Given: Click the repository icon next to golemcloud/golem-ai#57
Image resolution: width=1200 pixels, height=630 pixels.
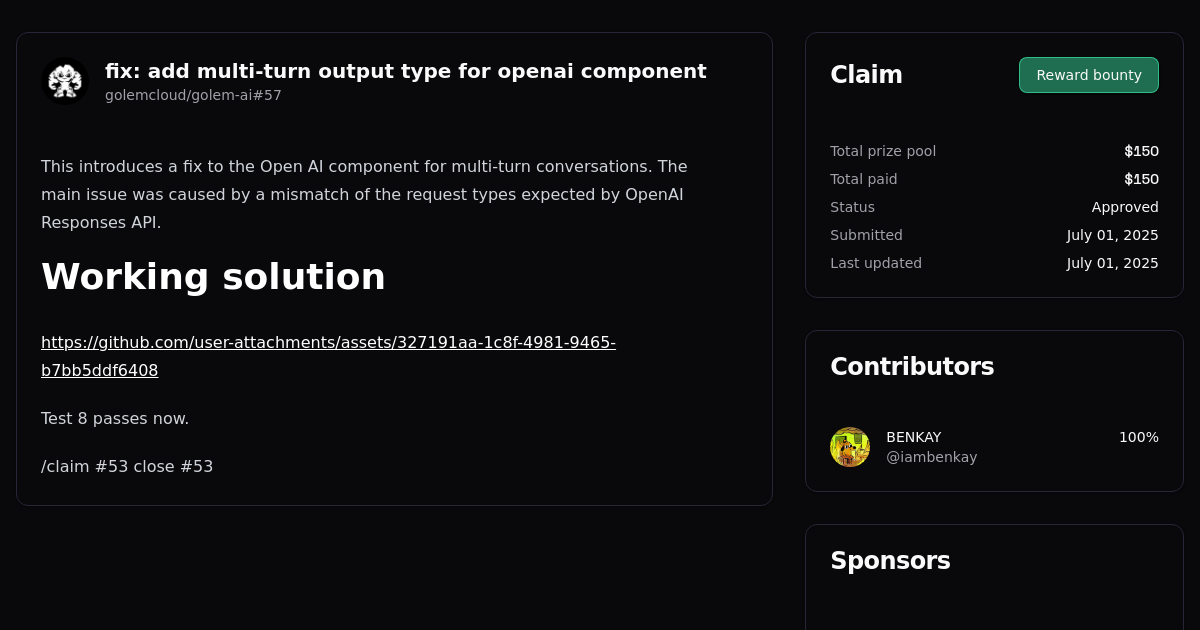Looking at the screenshot, I should point(65,81).
